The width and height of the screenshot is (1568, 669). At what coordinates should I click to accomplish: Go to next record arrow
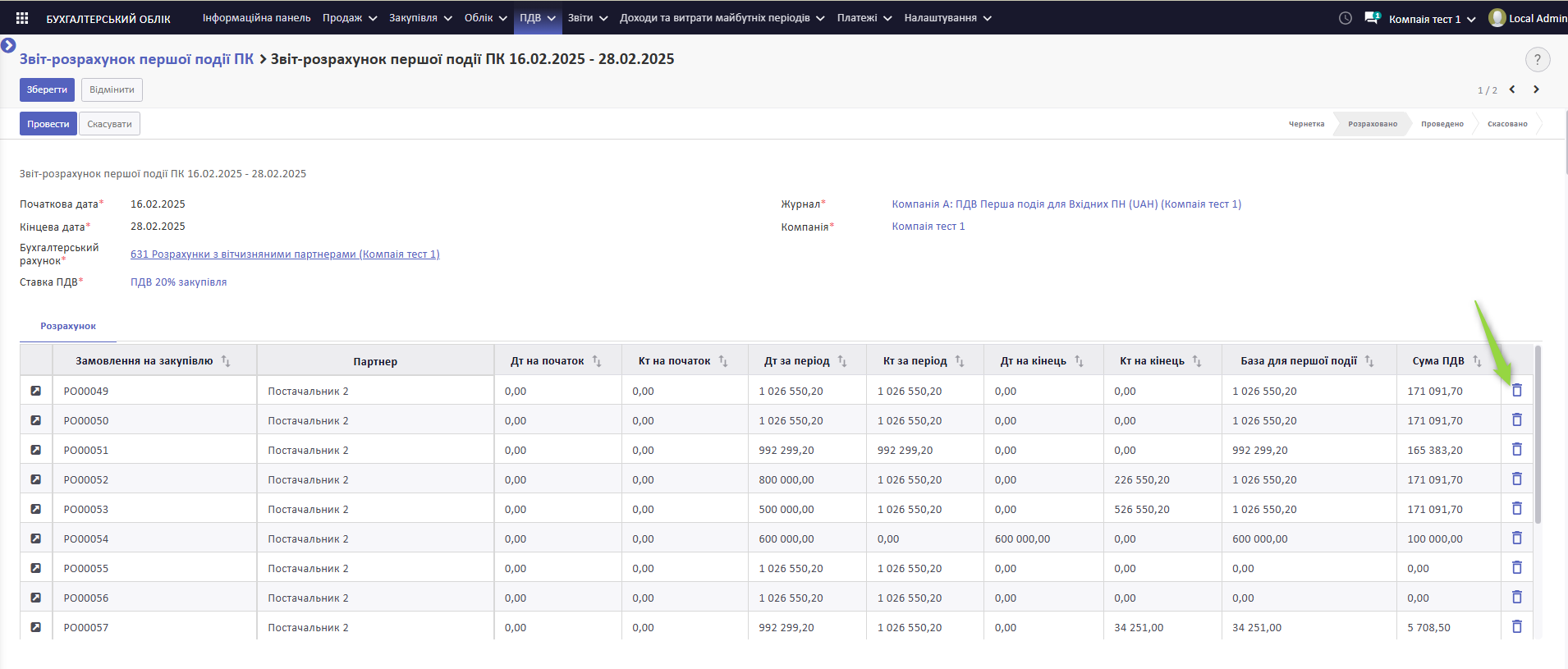tap(1536, 89)
